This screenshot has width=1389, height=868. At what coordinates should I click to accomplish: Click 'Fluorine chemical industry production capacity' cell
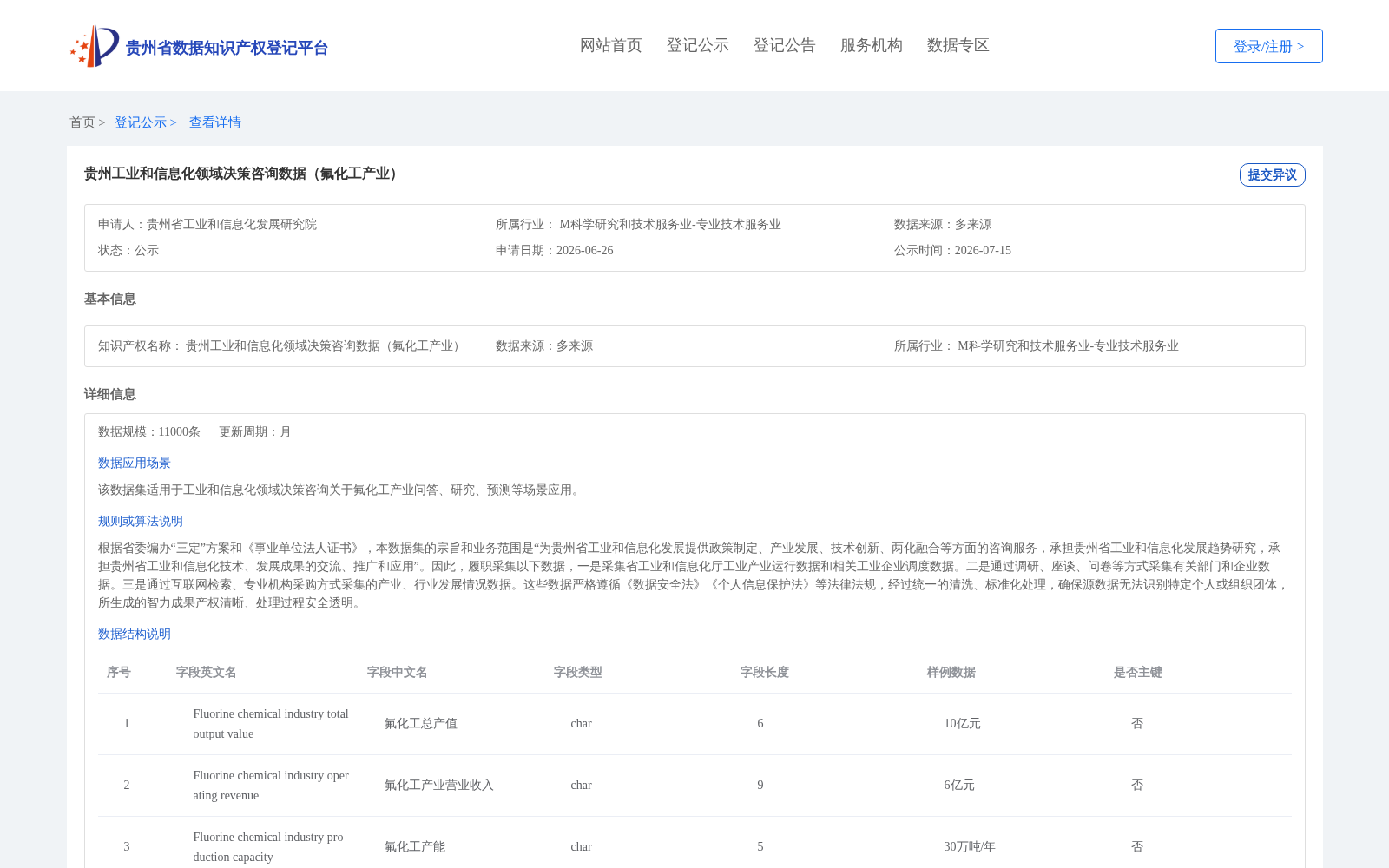pyautogui.click(x=268, y=847)
